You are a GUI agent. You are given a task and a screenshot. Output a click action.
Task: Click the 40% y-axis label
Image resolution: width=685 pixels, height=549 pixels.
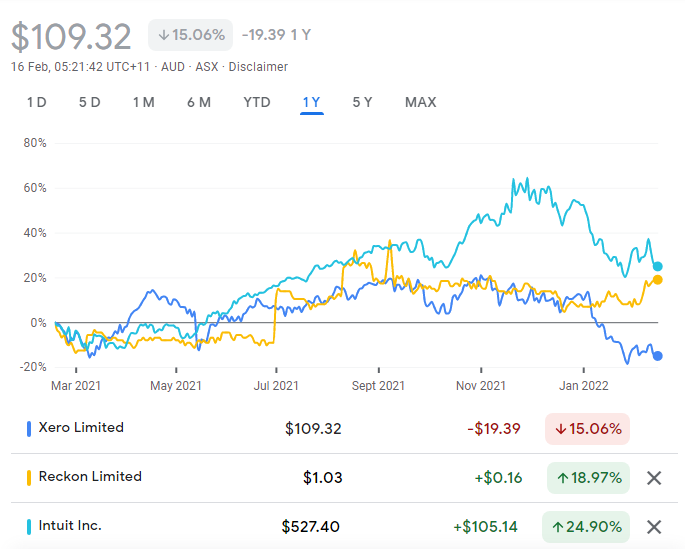35,233
